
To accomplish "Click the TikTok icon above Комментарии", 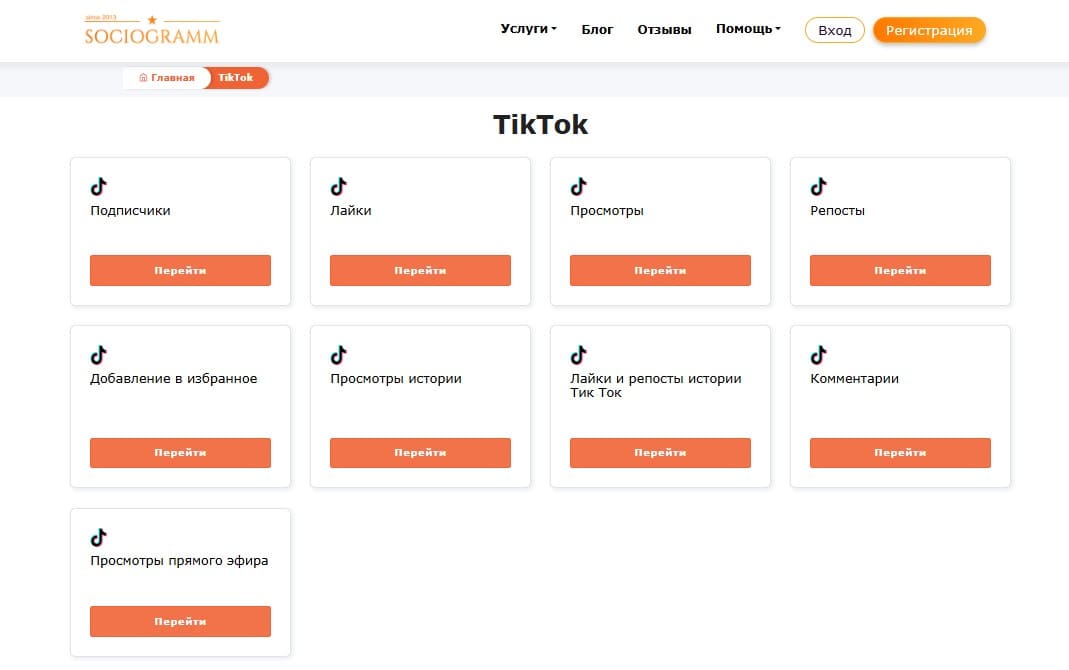I will [819, 354].
